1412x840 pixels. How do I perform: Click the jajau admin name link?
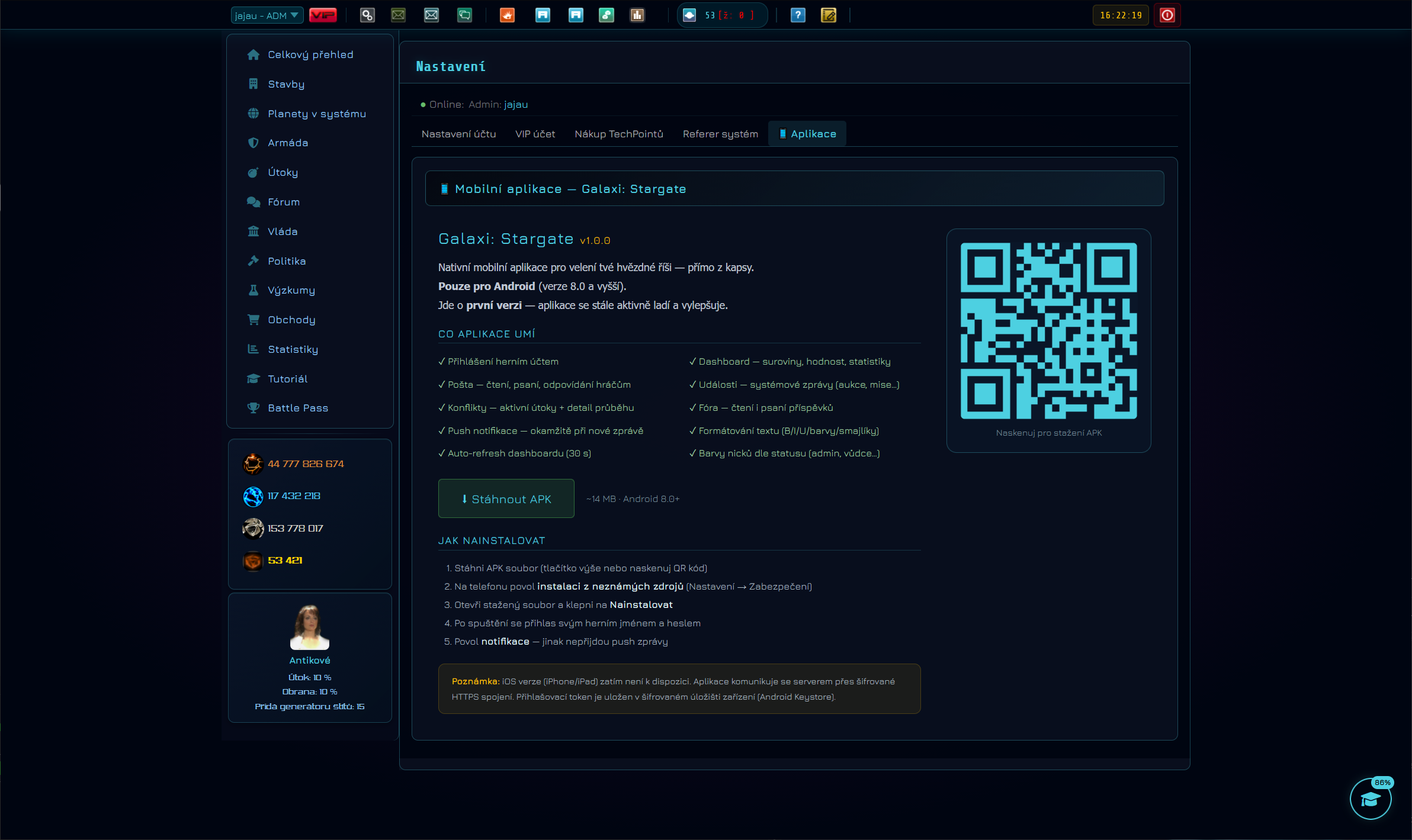[x=516, y=104]
